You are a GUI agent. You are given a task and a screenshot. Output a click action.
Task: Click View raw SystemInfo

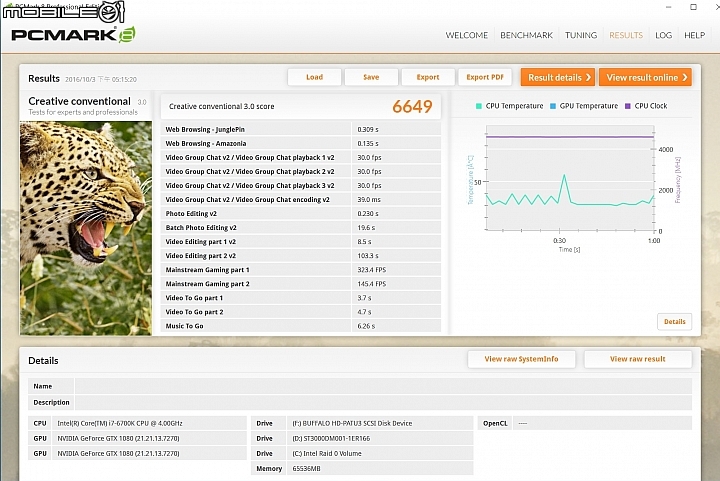tap(521, 359)
